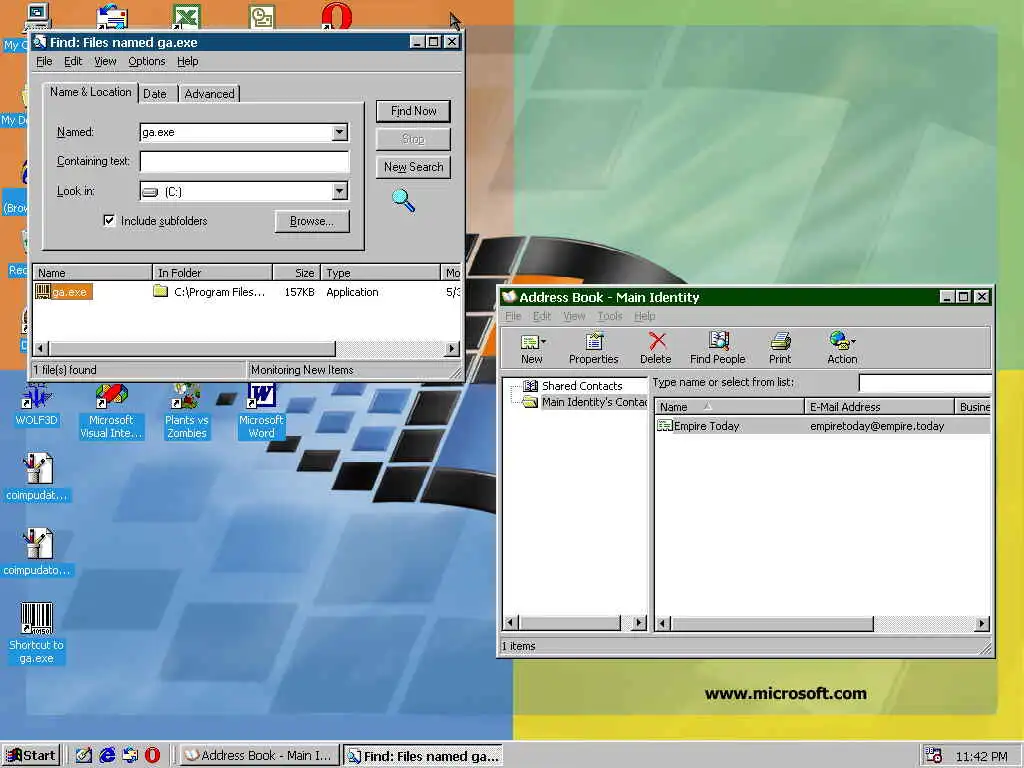Click the Excel desktop shortcut icon at top
This screenshot has width=1024, height=768.
pos(186,16)
